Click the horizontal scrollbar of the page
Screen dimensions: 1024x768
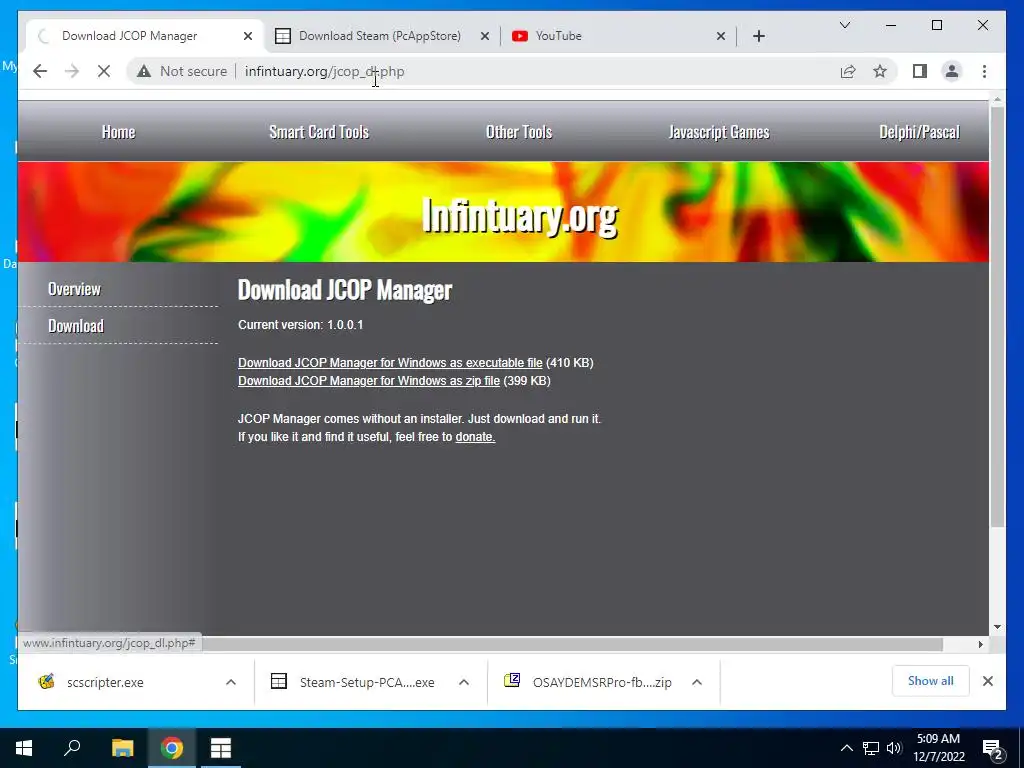(573, 645)
